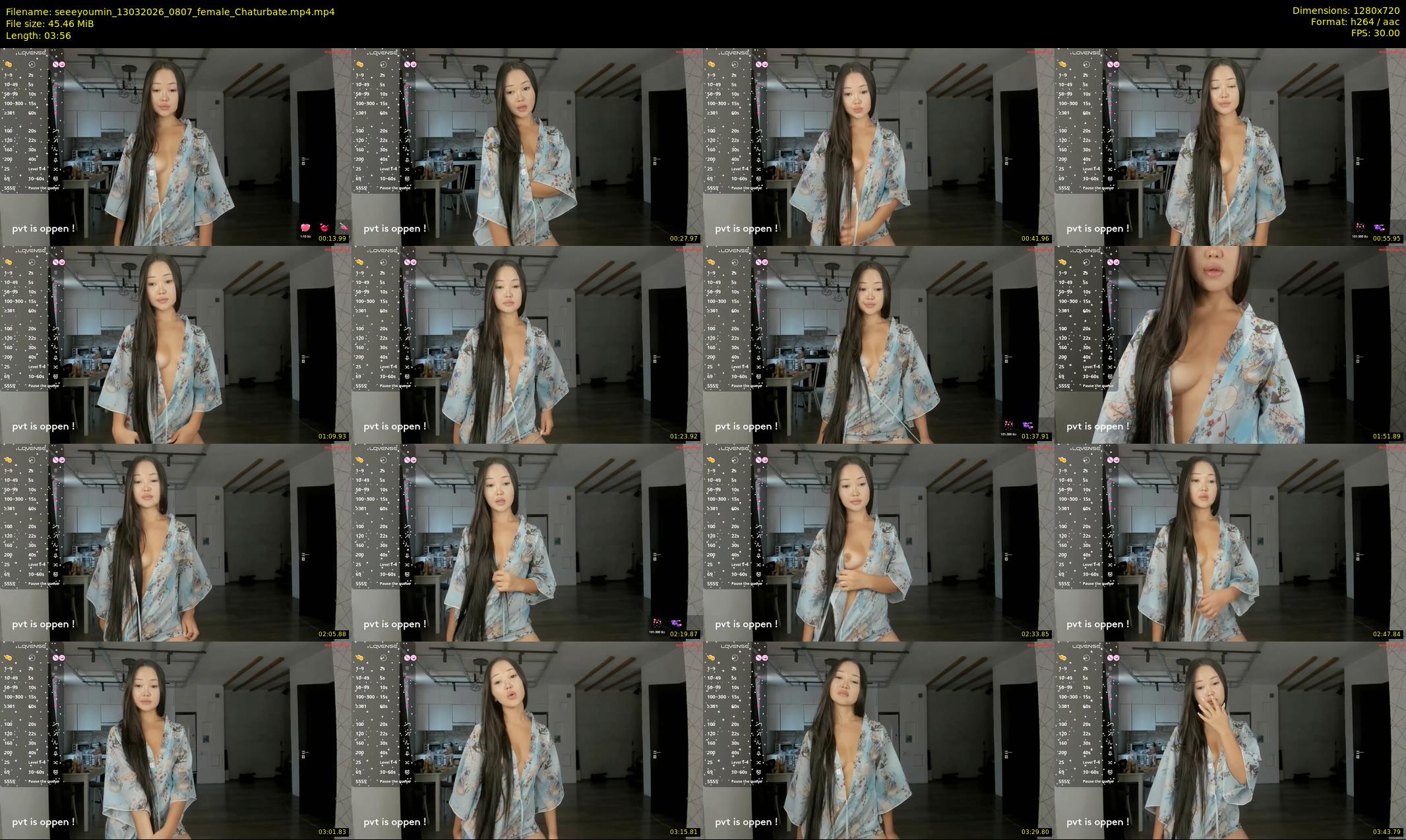
Task: Click the 00:41.96 timestamp label
Action: (1035, 239)
